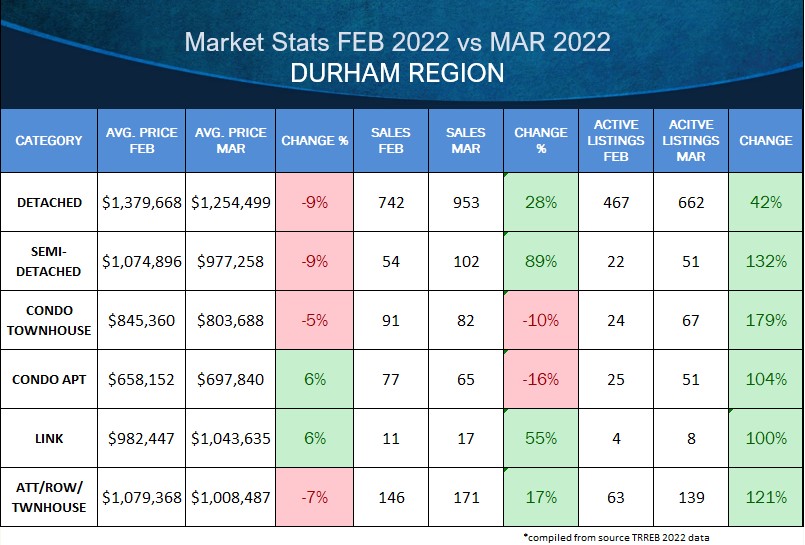Click the ATT/ROW/TWNHOUSE row label
This screenshot has height=545, width=805.
click(x=49, y=497)
